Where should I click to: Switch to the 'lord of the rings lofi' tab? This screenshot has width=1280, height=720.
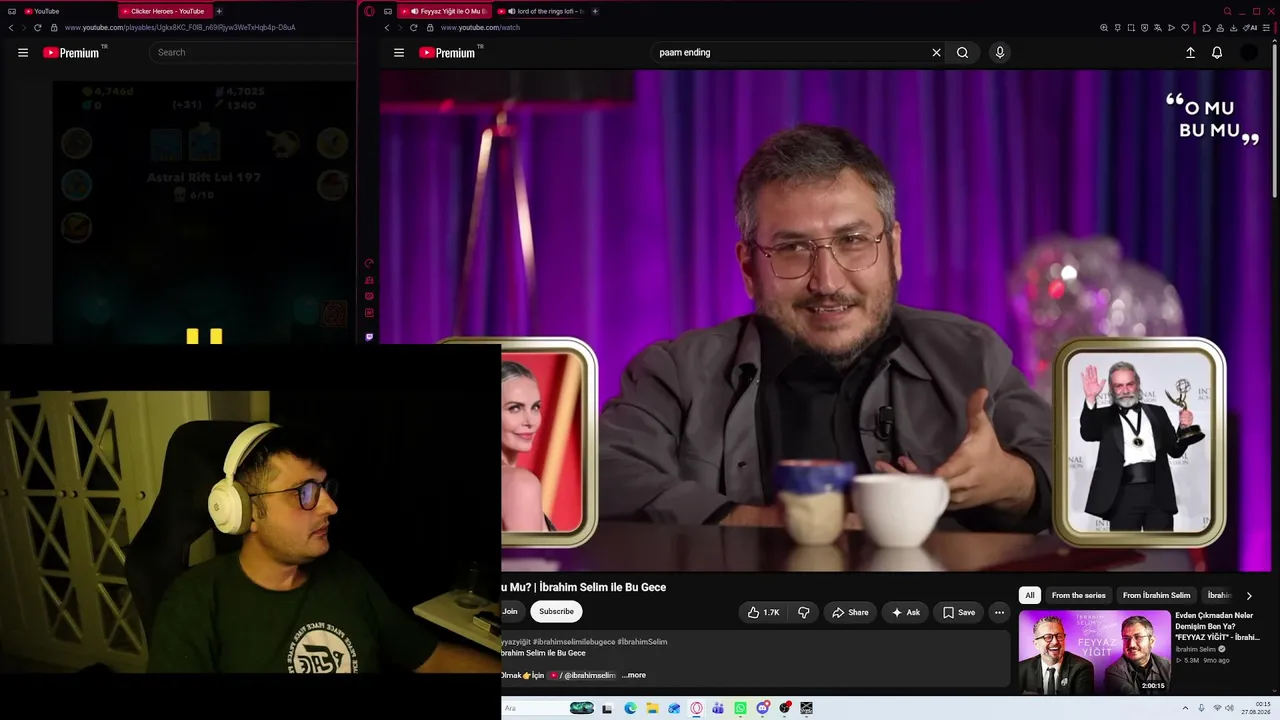tap(540, 11)
